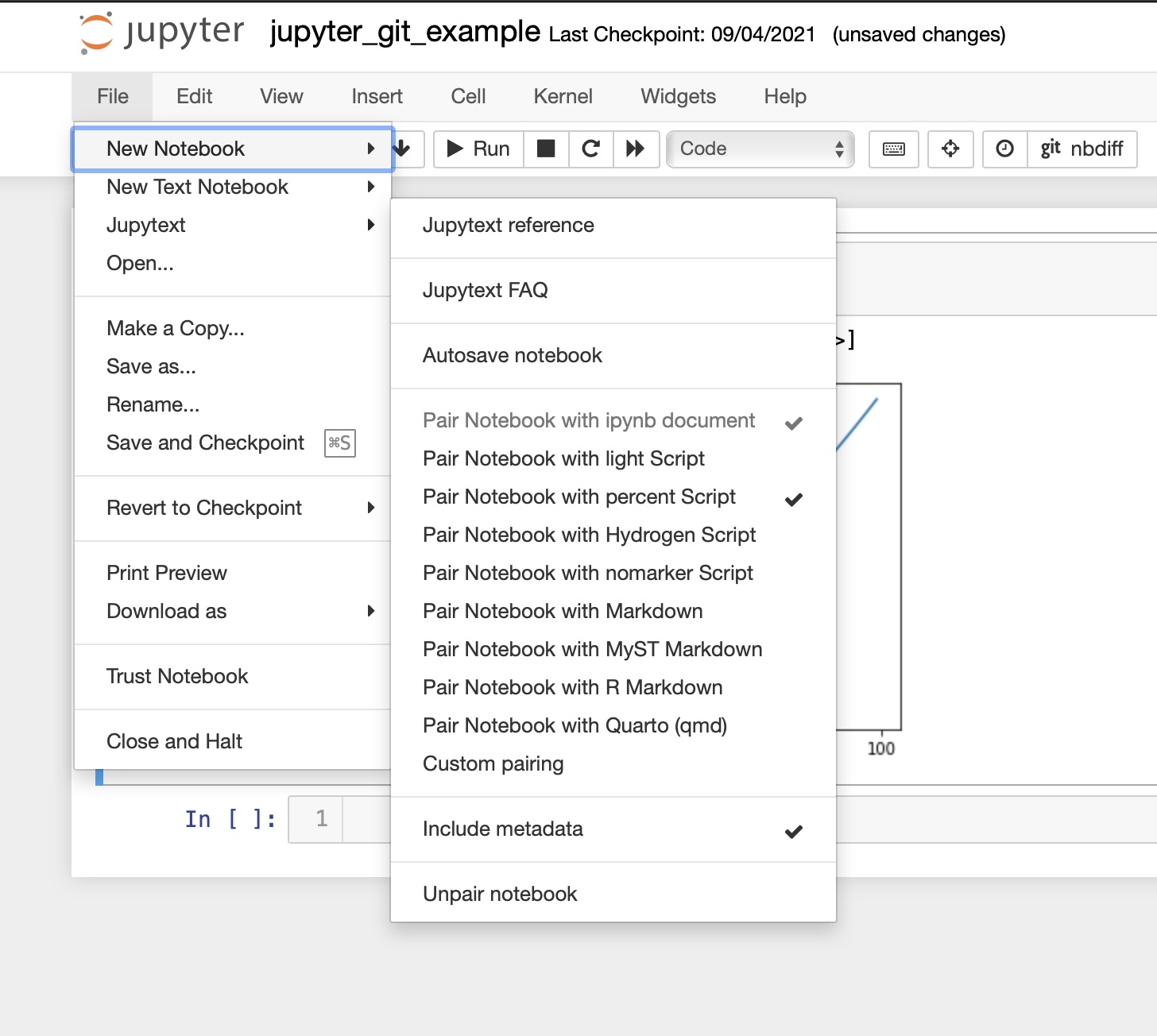Select the empty In [ ] cell prompt

click(230, 819)
